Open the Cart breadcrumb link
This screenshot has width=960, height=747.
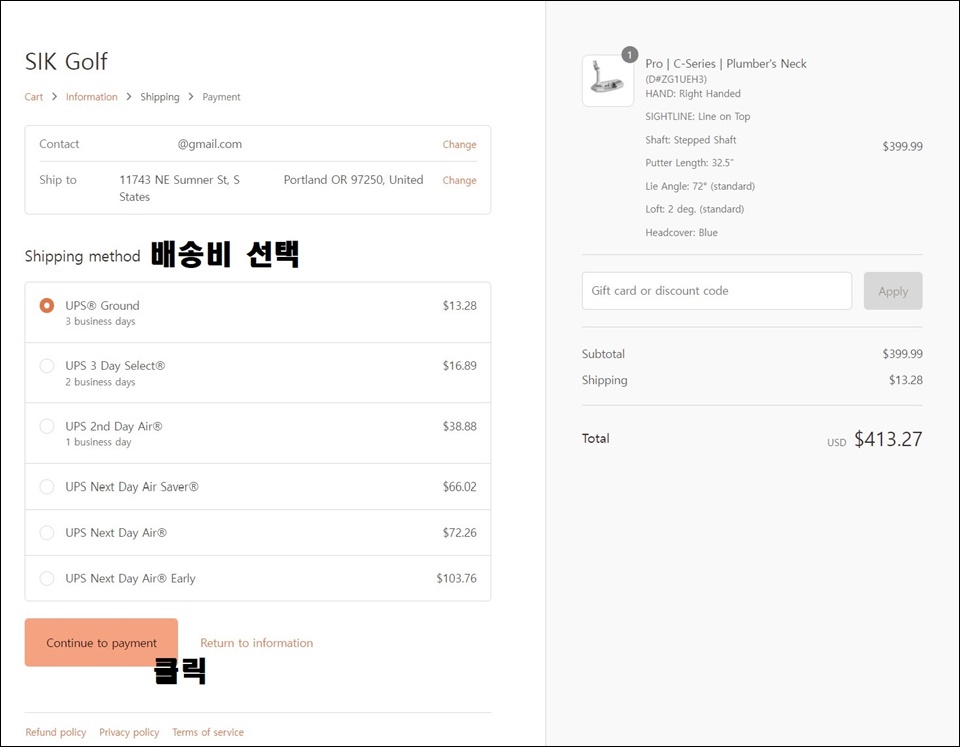click(34, 97)
